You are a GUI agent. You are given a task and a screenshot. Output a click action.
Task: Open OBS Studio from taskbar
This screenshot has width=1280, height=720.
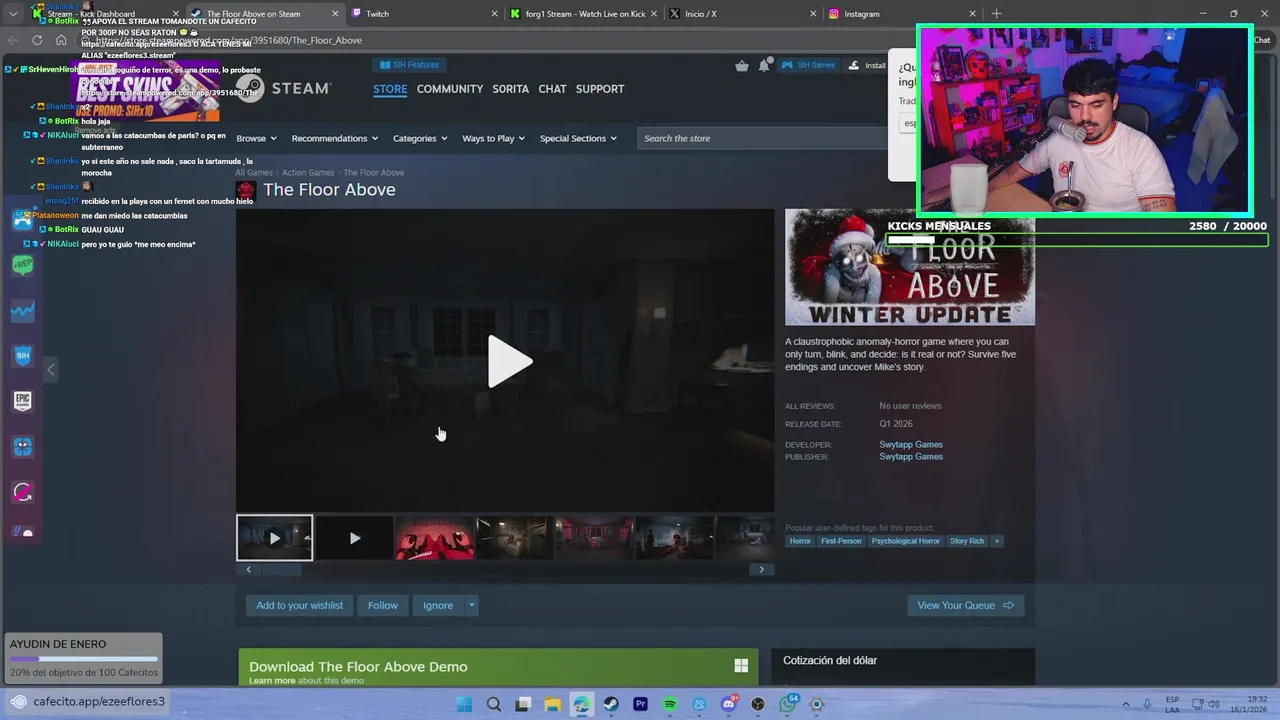pos(758,704)
